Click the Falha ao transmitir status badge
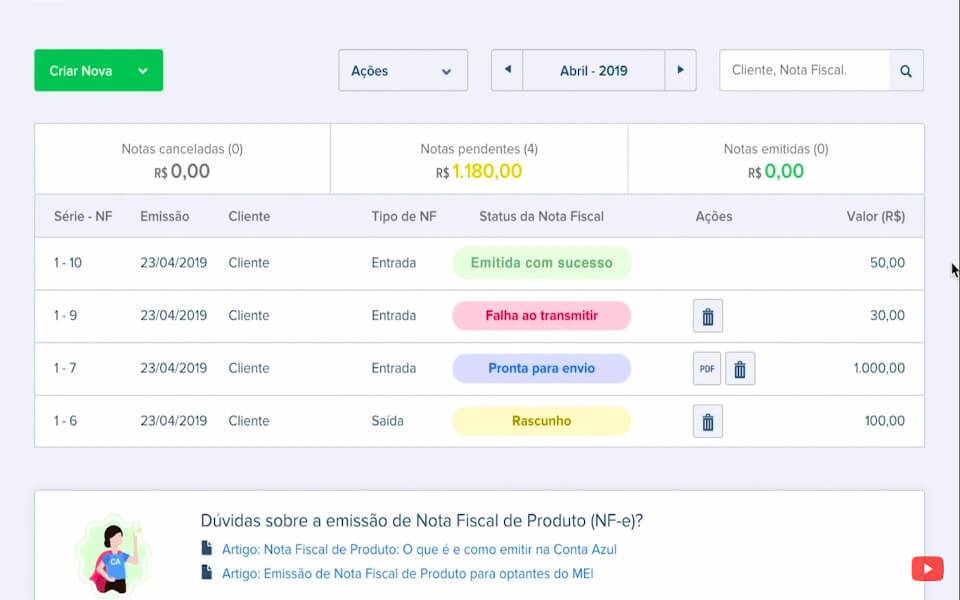960x600 pixels. coord(542,316)
